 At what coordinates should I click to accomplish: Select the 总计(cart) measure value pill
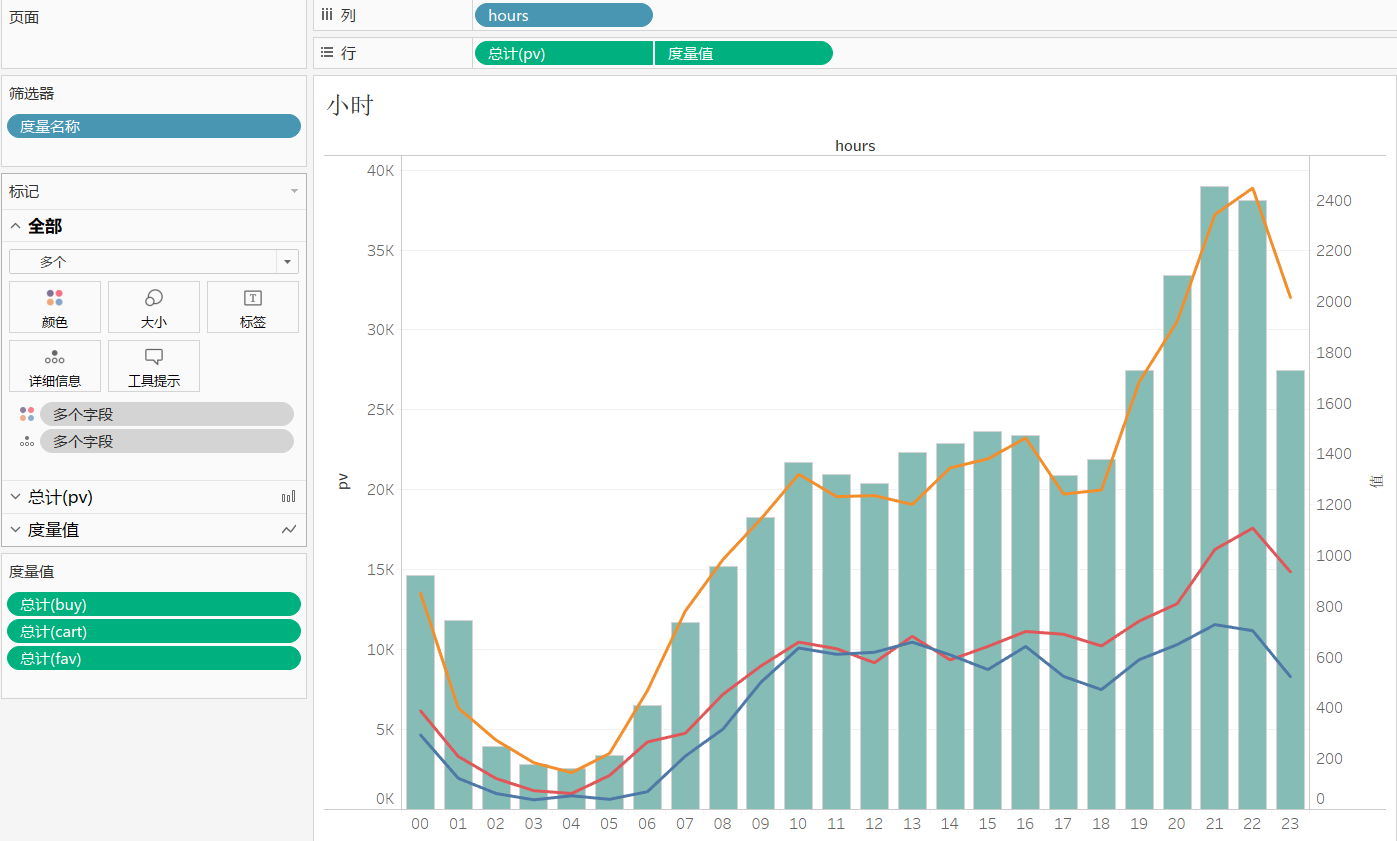tap(154, 631)
